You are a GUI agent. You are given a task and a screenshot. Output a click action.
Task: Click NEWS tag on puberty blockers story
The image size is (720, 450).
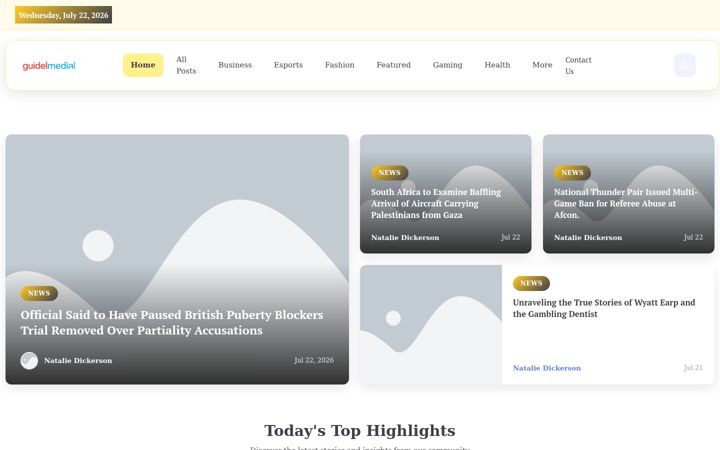pyautogui.click(x=39, y=293)
